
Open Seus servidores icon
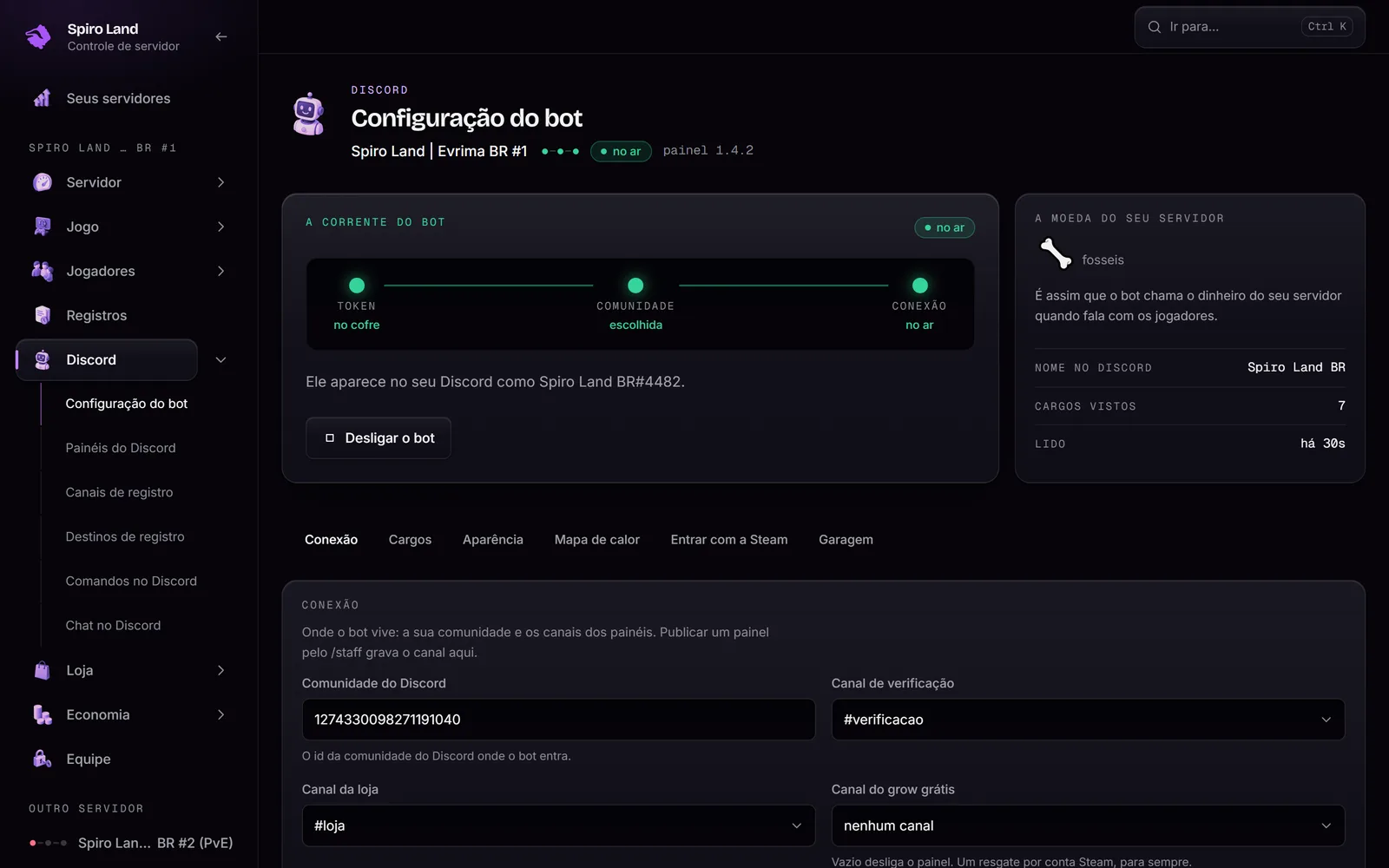tap(42, 98)
